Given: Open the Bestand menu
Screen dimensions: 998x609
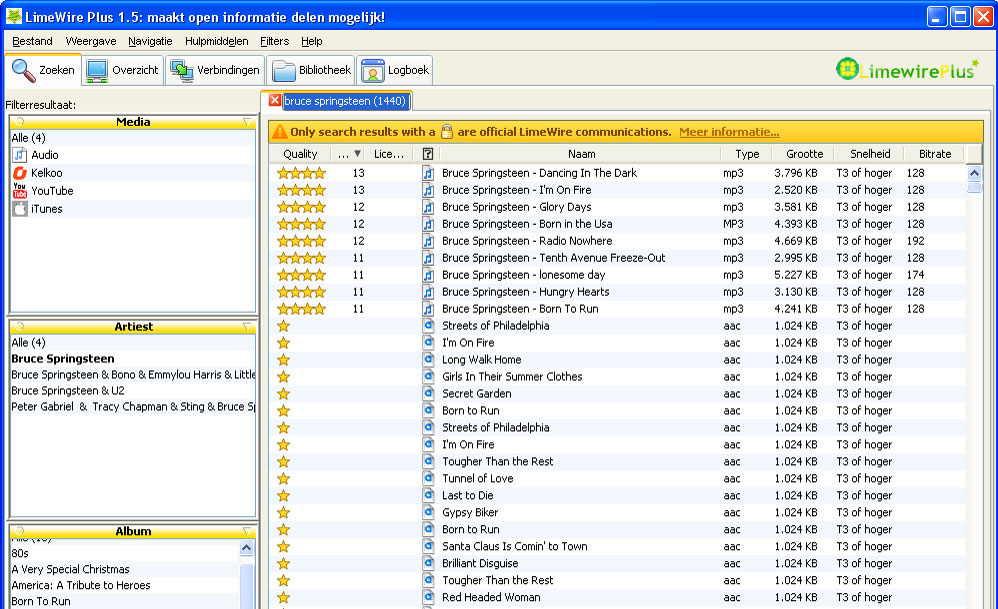Looking at the screenshot, I should [32, 41].
